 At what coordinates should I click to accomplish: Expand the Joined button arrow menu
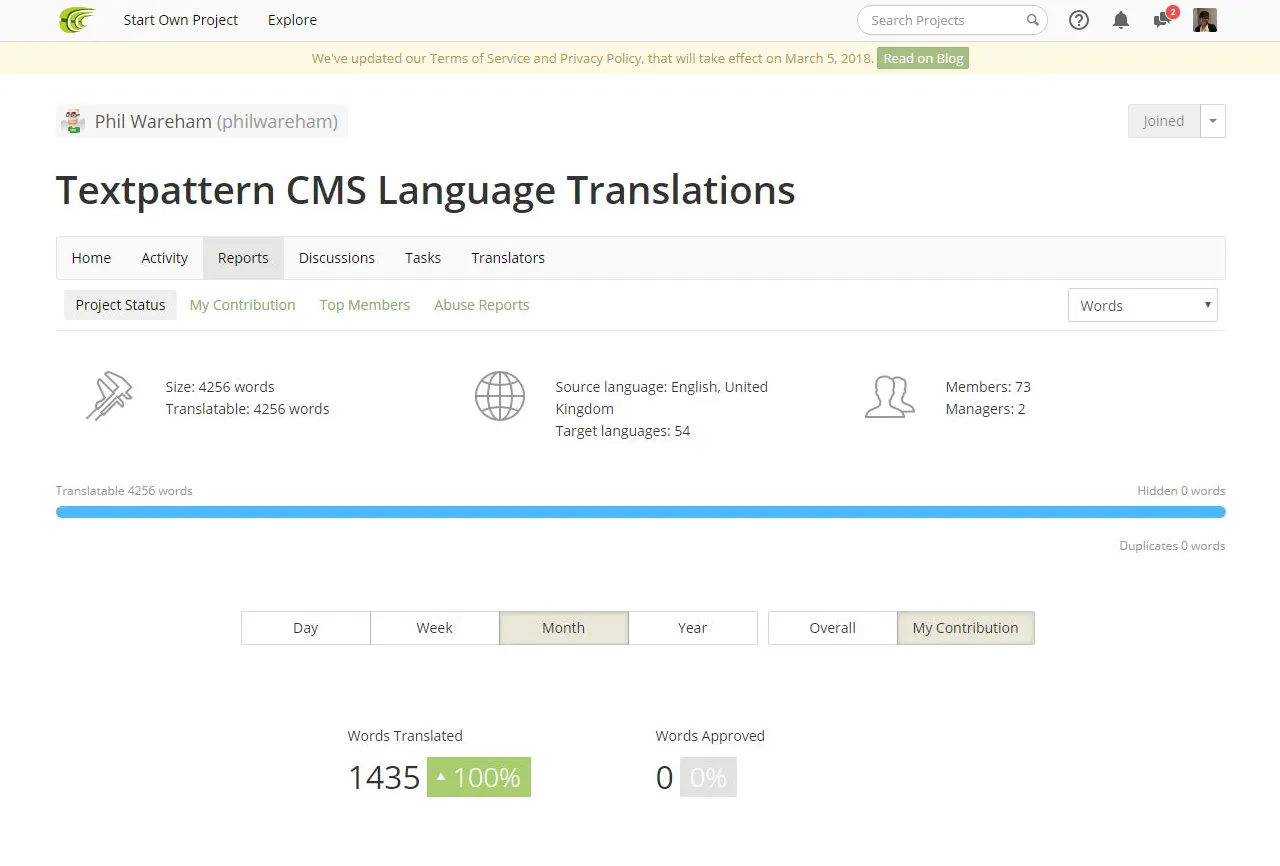(x=1213, y=121)
